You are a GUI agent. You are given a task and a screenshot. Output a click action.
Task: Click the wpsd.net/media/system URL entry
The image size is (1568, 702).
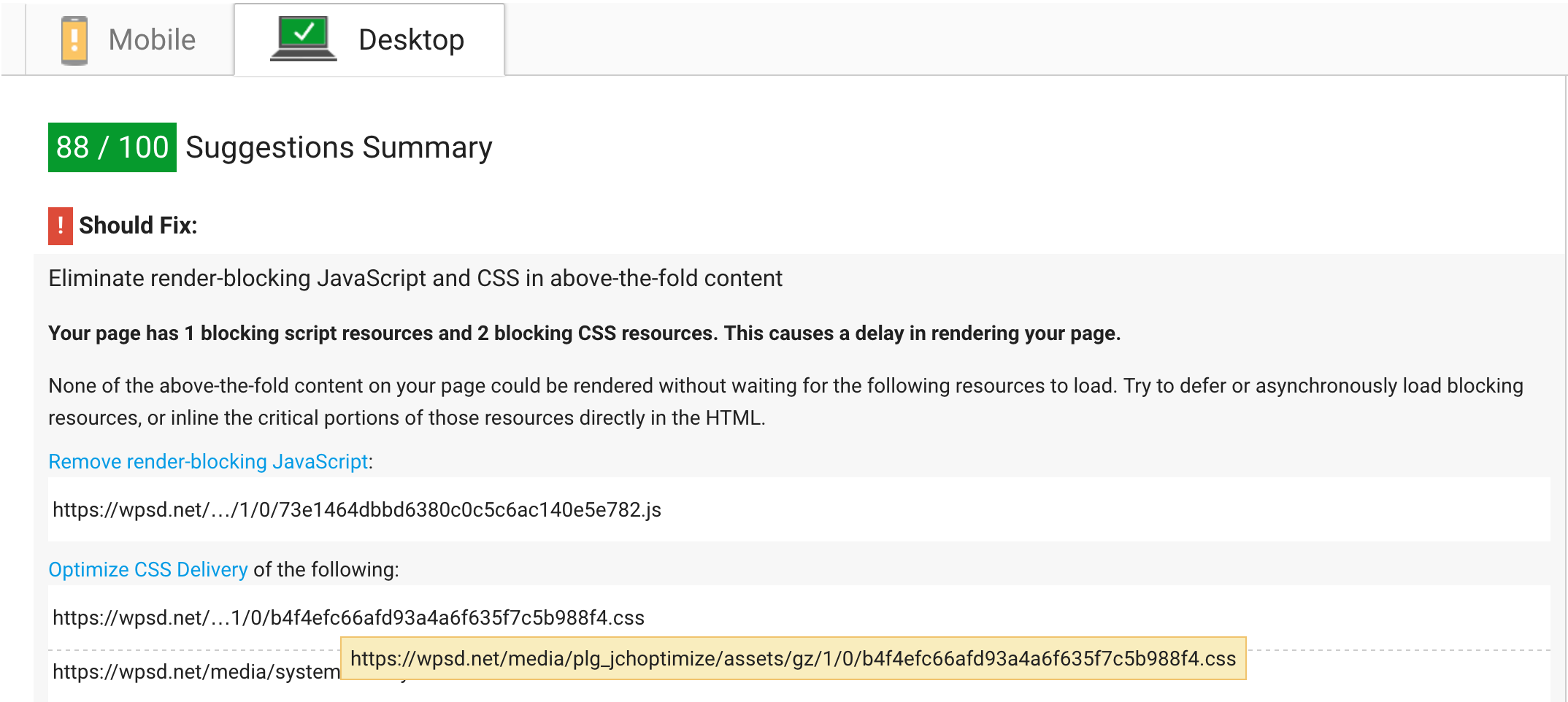tap(196, 671)
